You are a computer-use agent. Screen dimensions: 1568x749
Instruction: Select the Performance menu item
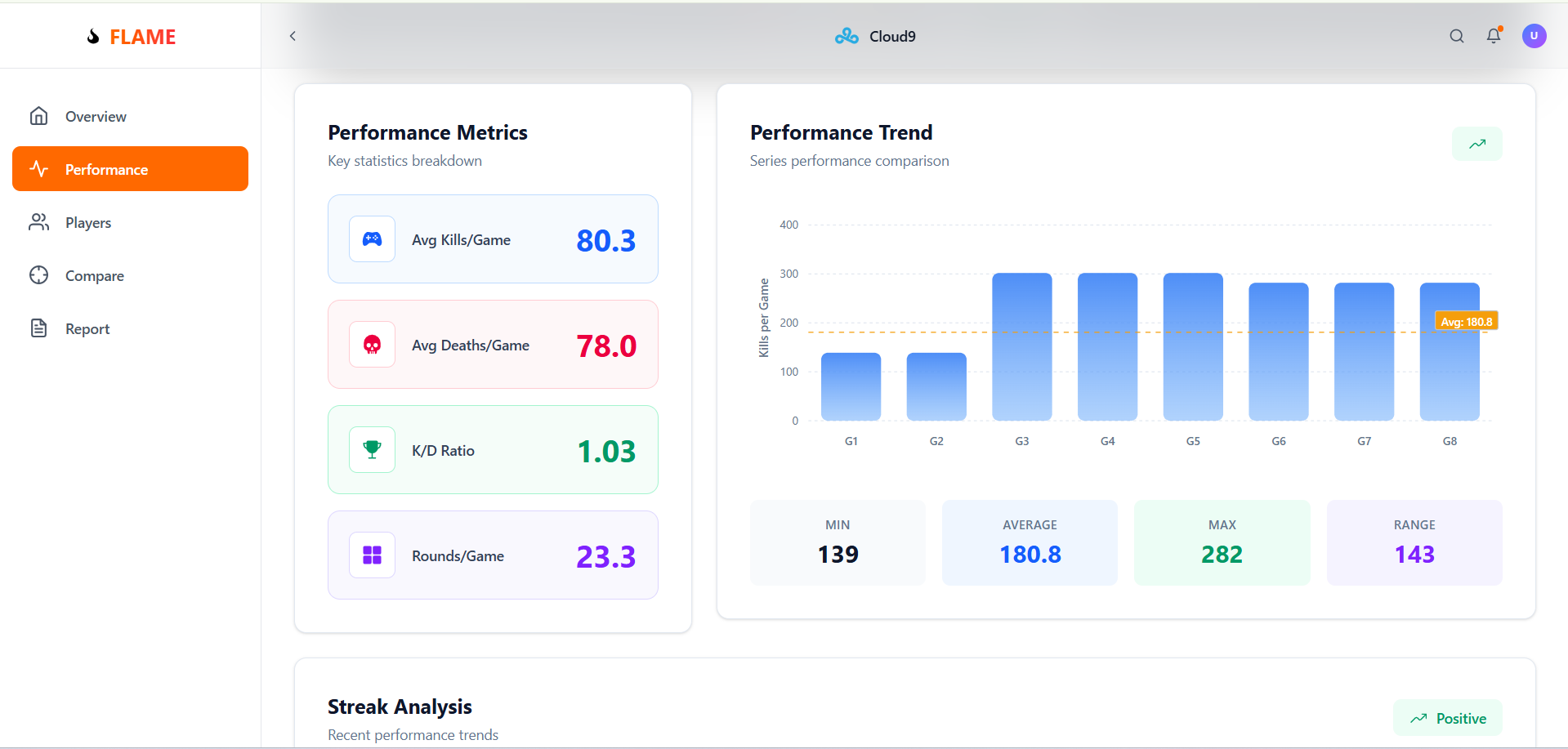[130, 169]
